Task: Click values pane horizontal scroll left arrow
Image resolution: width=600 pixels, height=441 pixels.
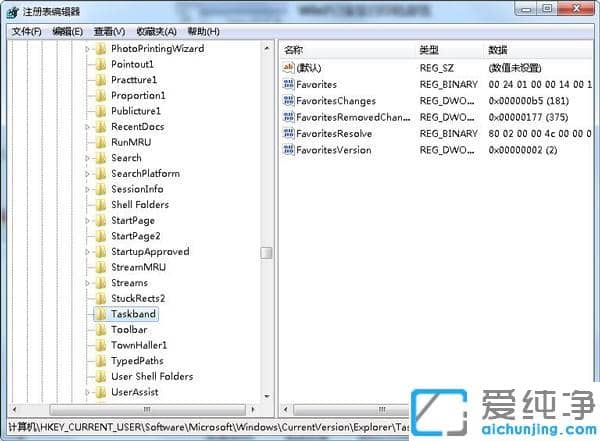Action: point(285,410)
